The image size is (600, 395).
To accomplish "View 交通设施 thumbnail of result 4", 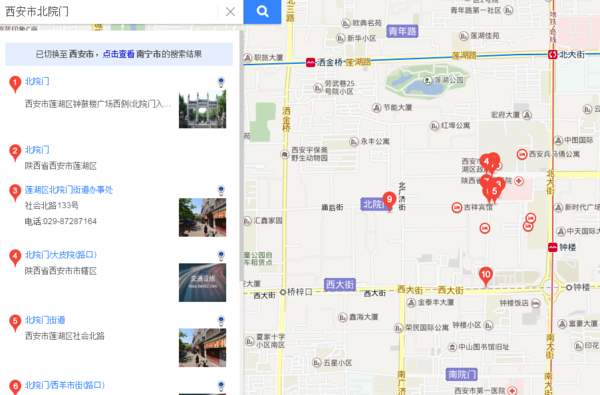I will pyautogui.click(x=202, y=282).
